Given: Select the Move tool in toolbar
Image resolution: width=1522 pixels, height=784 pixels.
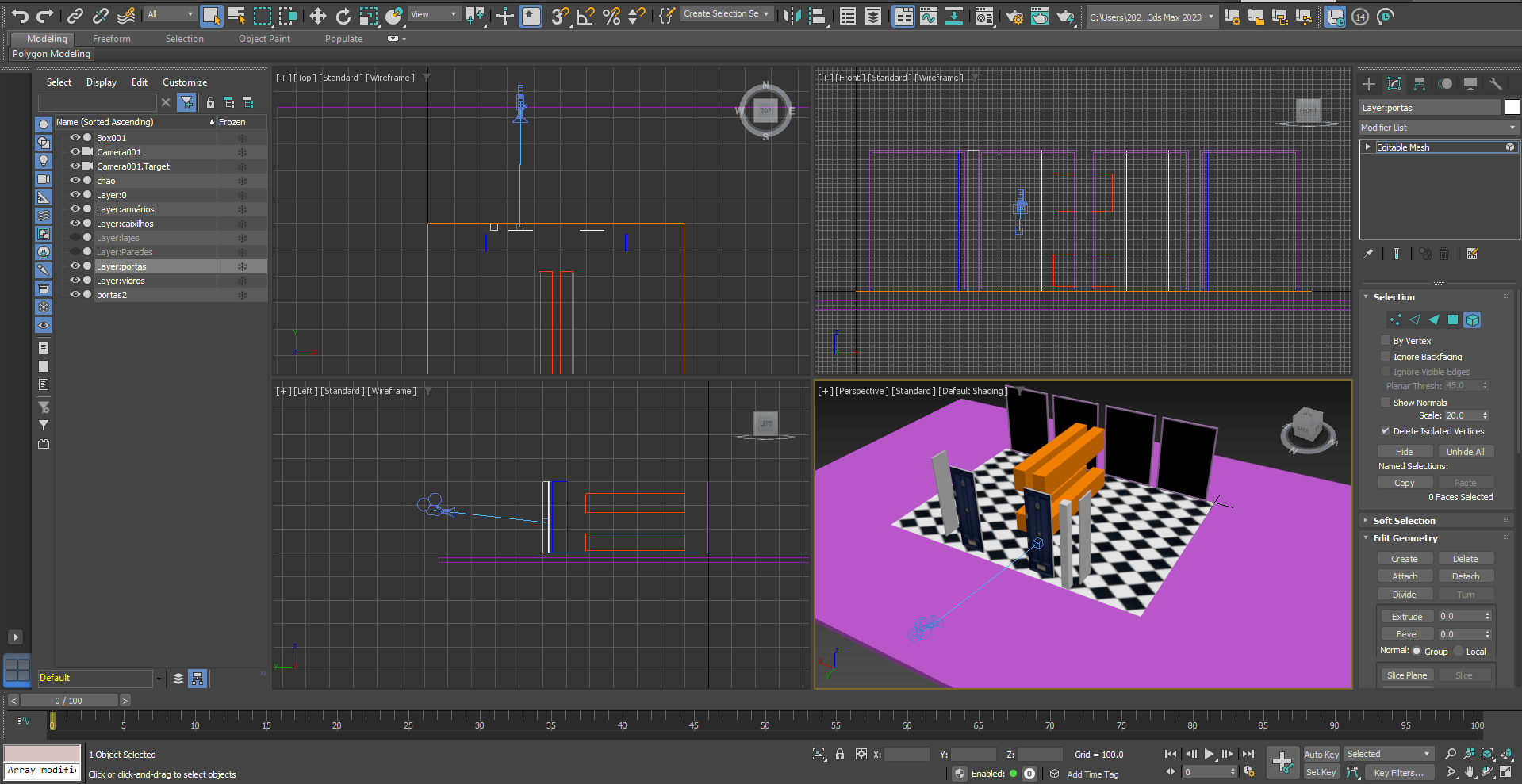Looking at the screenshot, I should [317, 16].
